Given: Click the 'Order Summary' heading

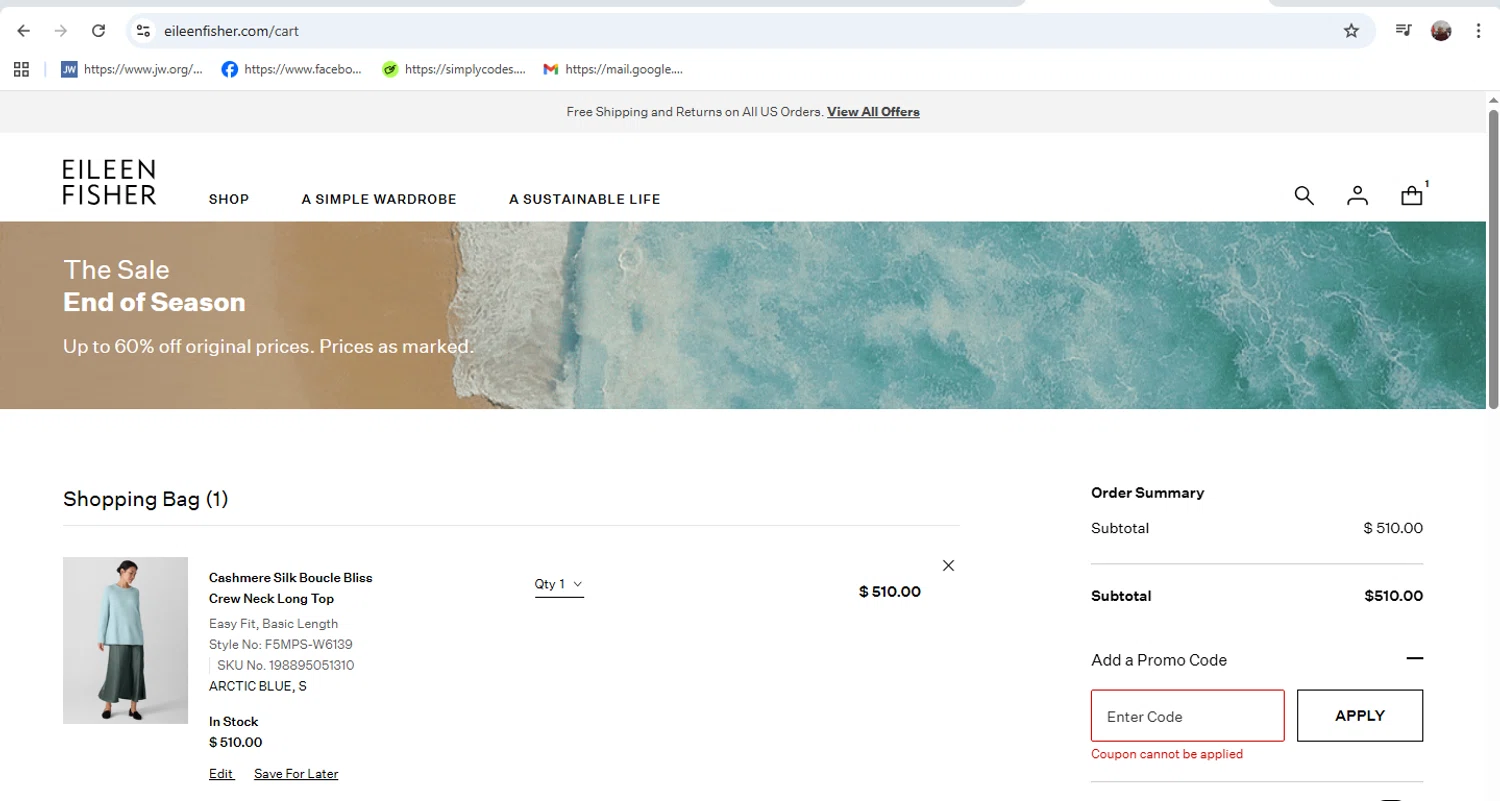Looking at the screenshot, I should pyautogui.click(x=1147, y=493).
